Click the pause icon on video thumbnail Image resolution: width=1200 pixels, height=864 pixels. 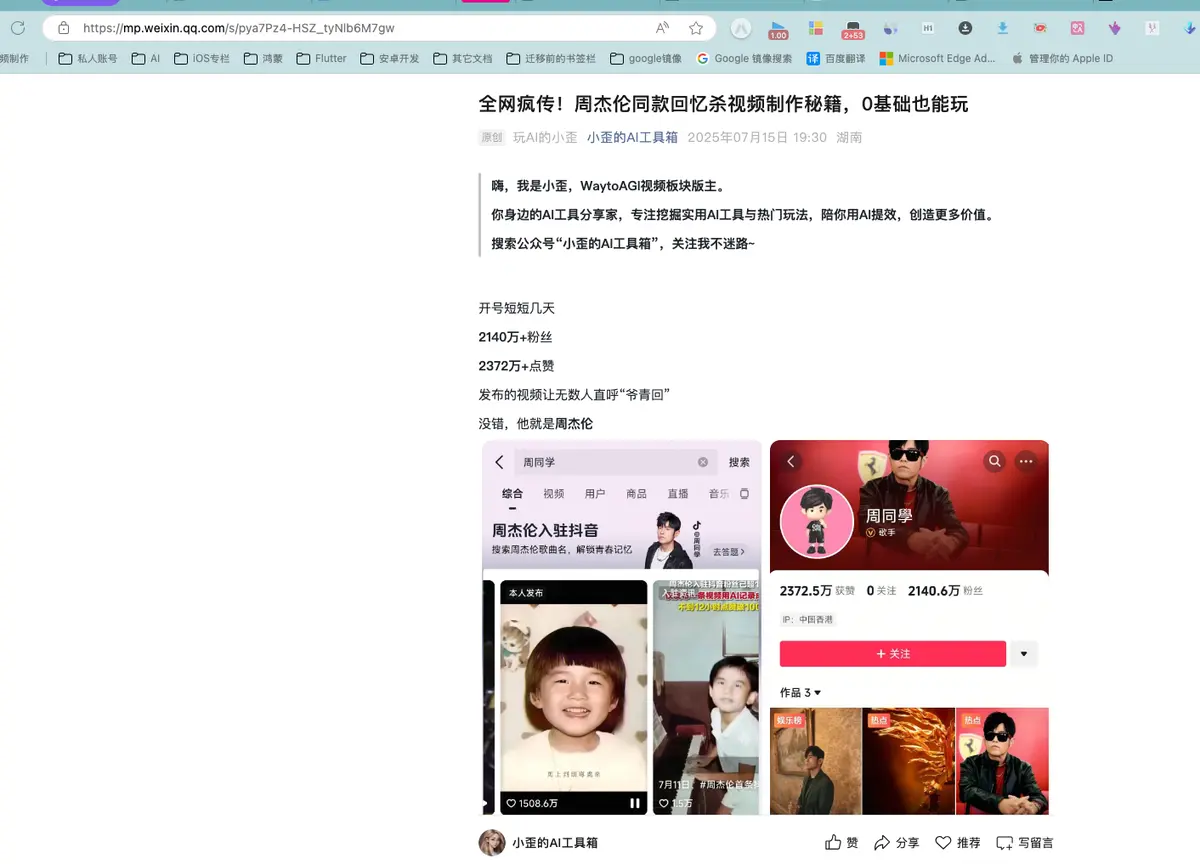(635, 802)
